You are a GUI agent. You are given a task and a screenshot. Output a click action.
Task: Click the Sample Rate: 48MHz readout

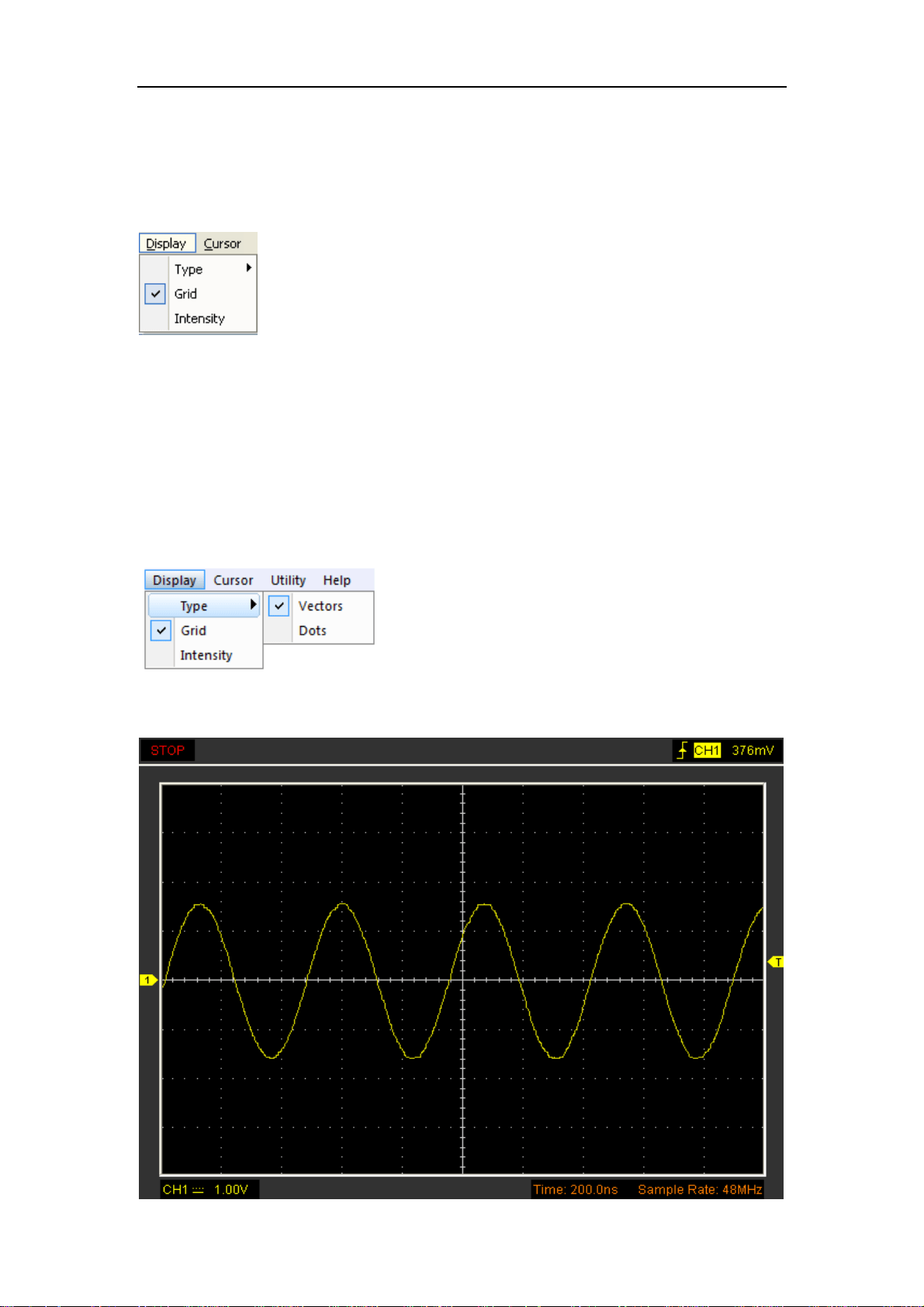(700, 1190)
